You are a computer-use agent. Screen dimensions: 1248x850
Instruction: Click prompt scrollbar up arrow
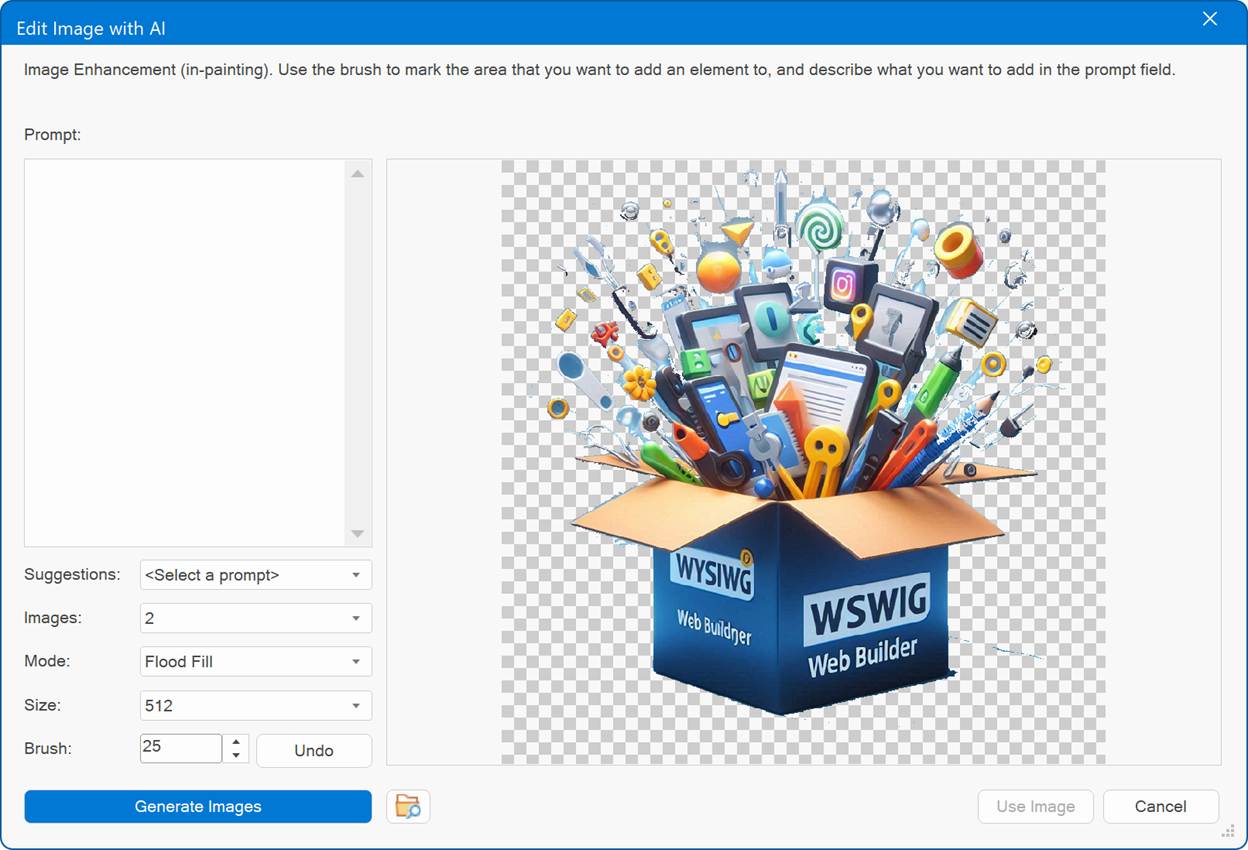click(x=358, y=173)
